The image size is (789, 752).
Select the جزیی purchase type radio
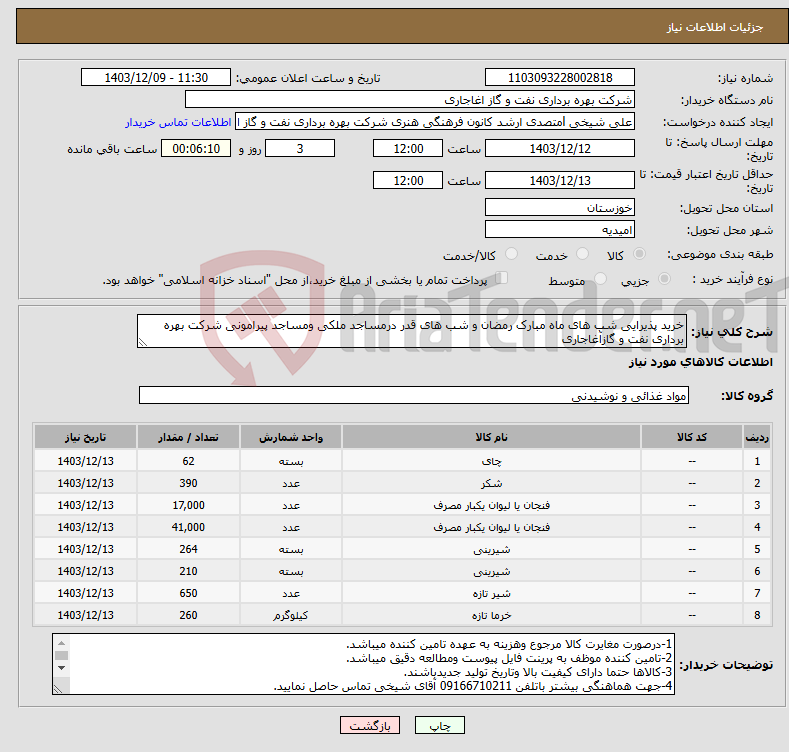point(664,278)
